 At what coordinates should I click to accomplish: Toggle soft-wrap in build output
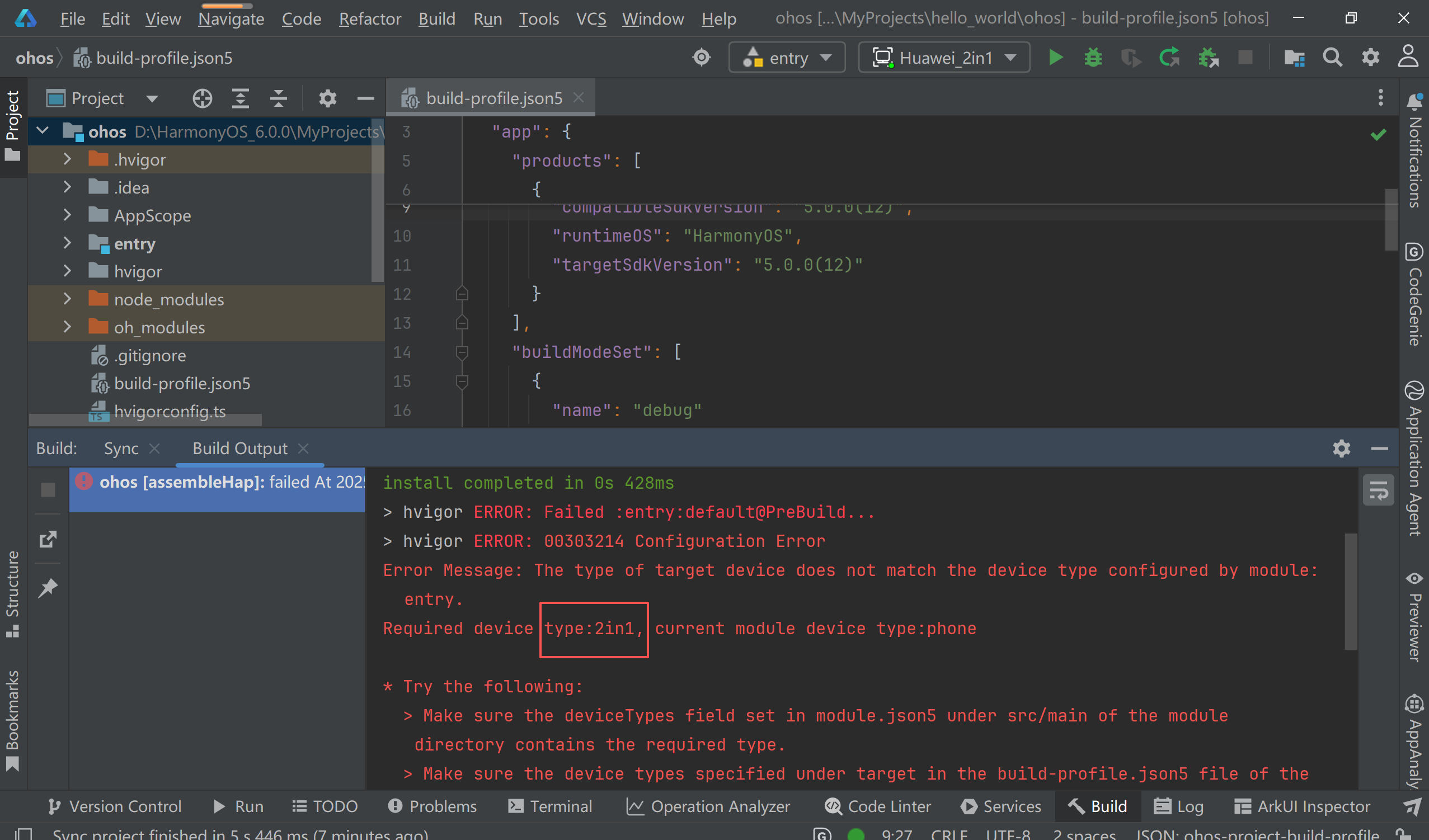point(1378,490)
